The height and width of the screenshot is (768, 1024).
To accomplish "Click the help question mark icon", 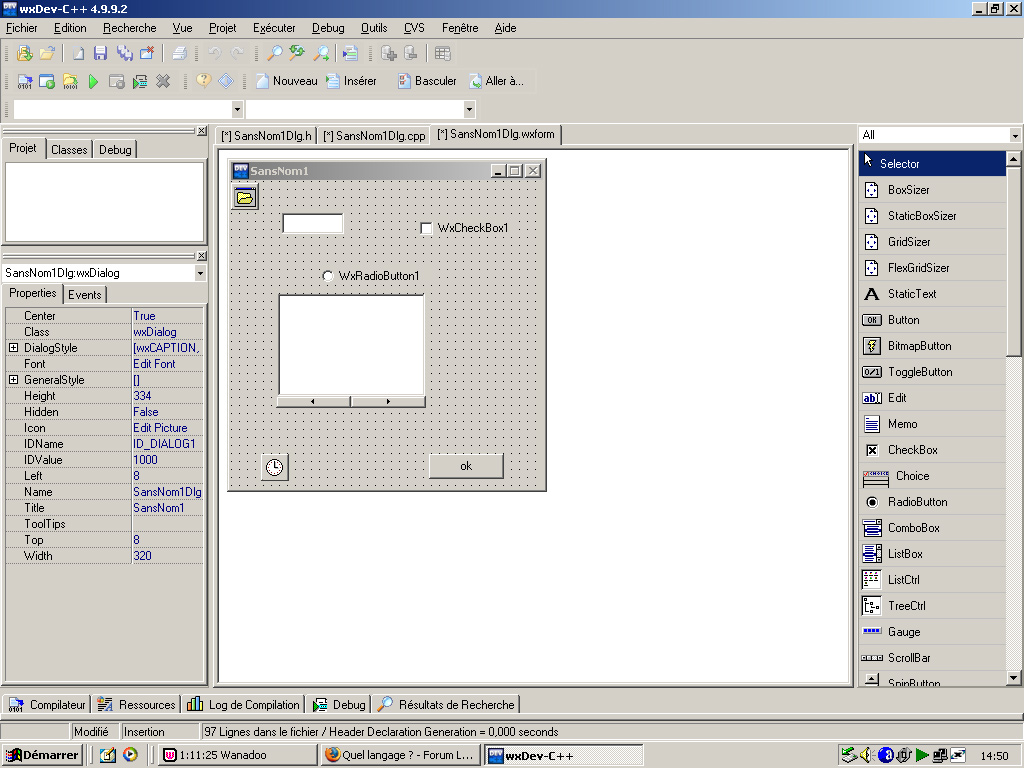I will pos(204,81).
